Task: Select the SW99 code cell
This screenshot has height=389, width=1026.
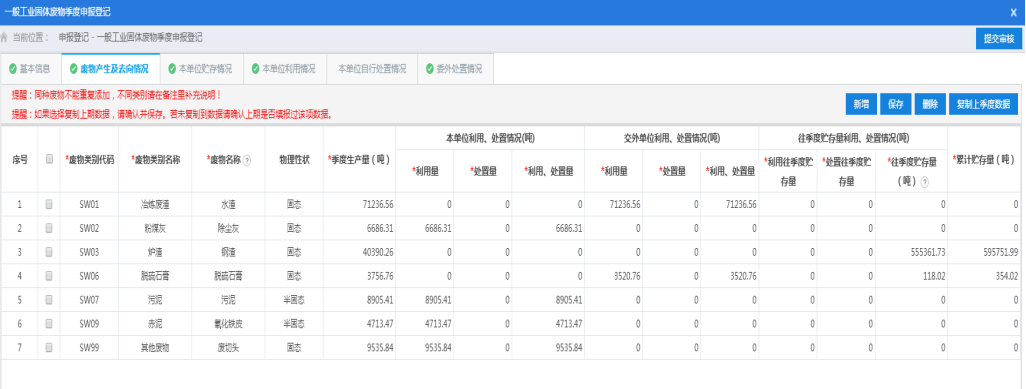Action: (89, 348)
